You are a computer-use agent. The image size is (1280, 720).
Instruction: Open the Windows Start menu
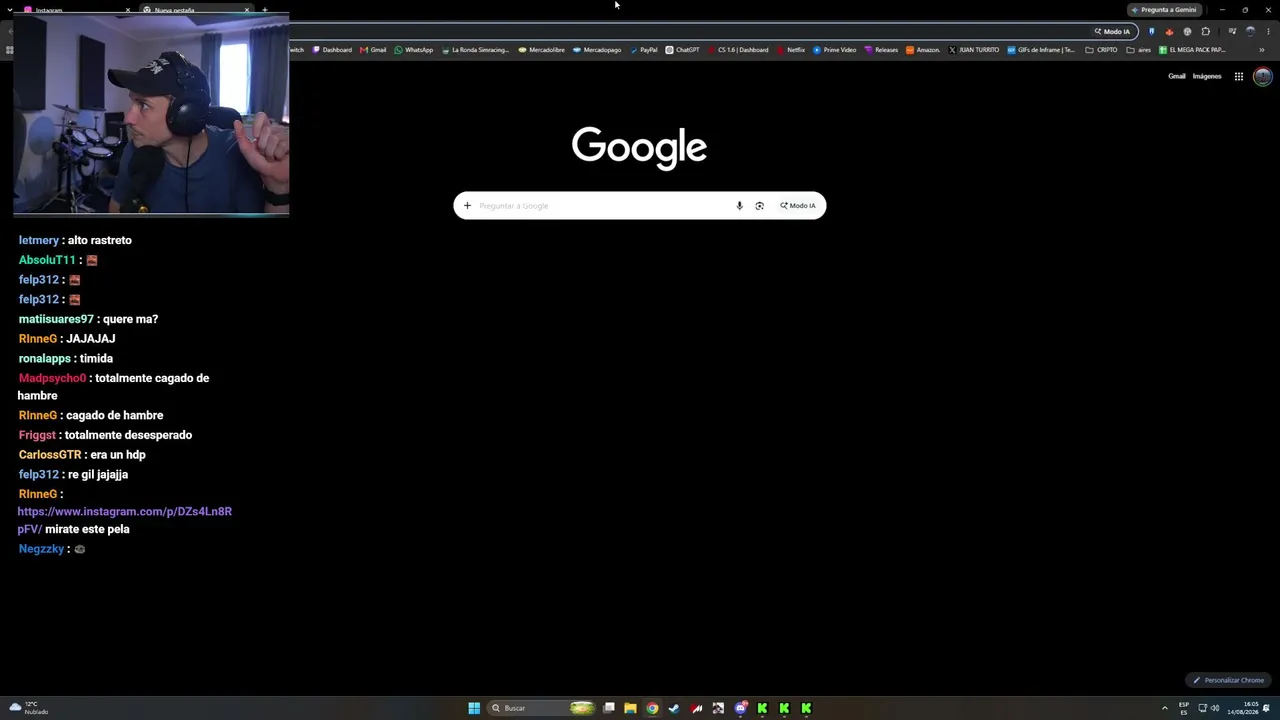(x=474, y=708)
